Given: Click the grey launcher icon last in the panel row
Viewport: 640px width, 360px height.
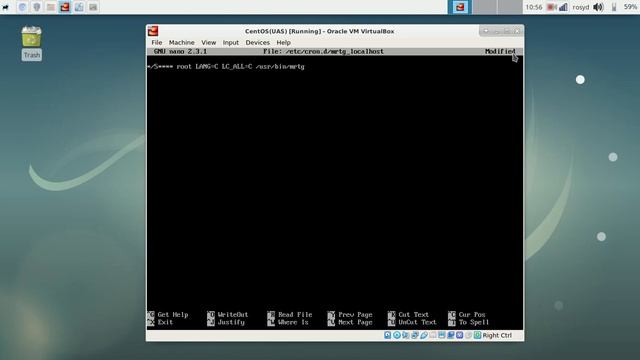Looking at the screenshot, I should (93, 7).
